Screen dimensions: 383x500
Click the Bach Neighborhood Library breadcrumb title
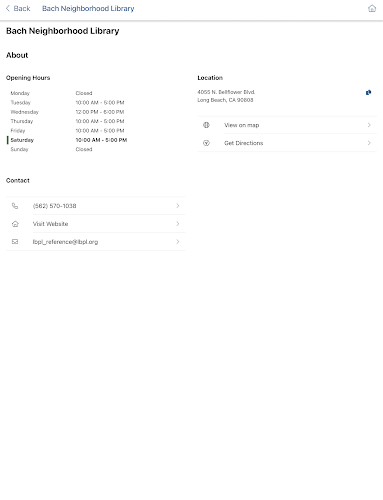pyautogui.click(x=88, y=8)
